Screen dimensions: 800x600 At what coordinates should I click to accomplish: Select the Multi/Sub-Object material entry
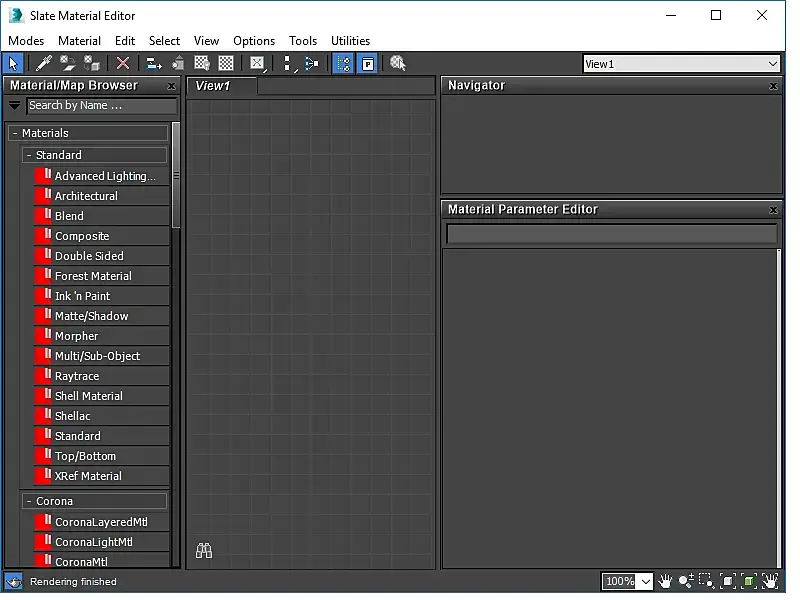click(x=97, y=356)
